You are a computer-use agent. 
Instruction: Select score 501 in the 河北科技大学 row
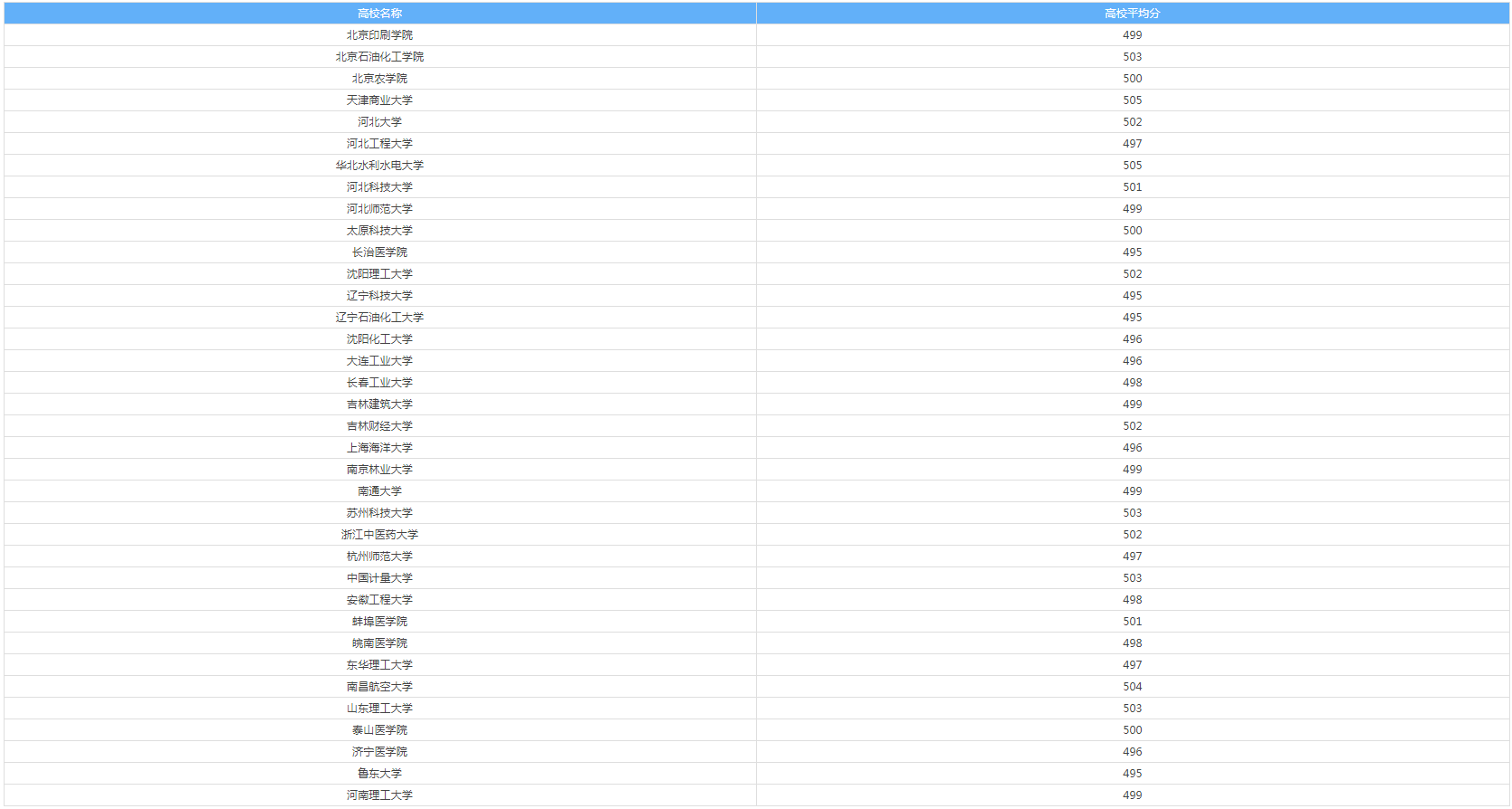pos(1133,187)
